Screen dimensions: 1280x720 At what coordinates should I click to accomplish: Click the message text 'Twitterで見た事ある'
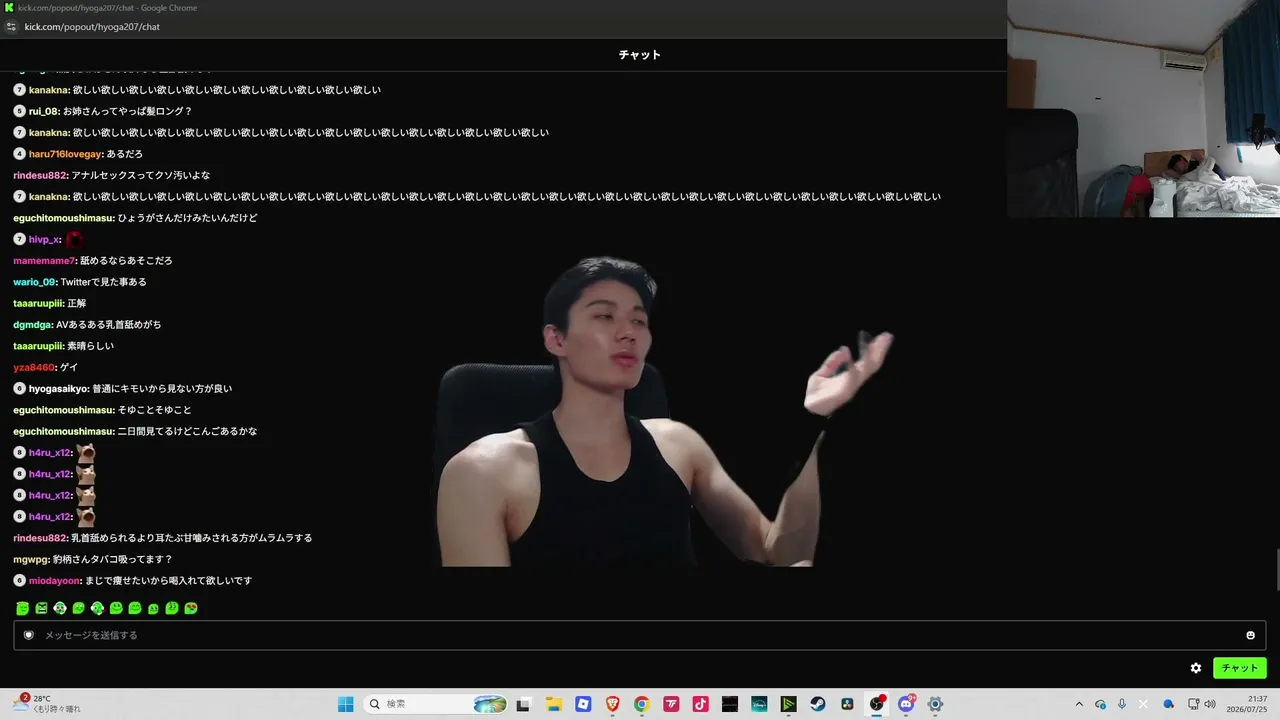(x=104, y=282)
